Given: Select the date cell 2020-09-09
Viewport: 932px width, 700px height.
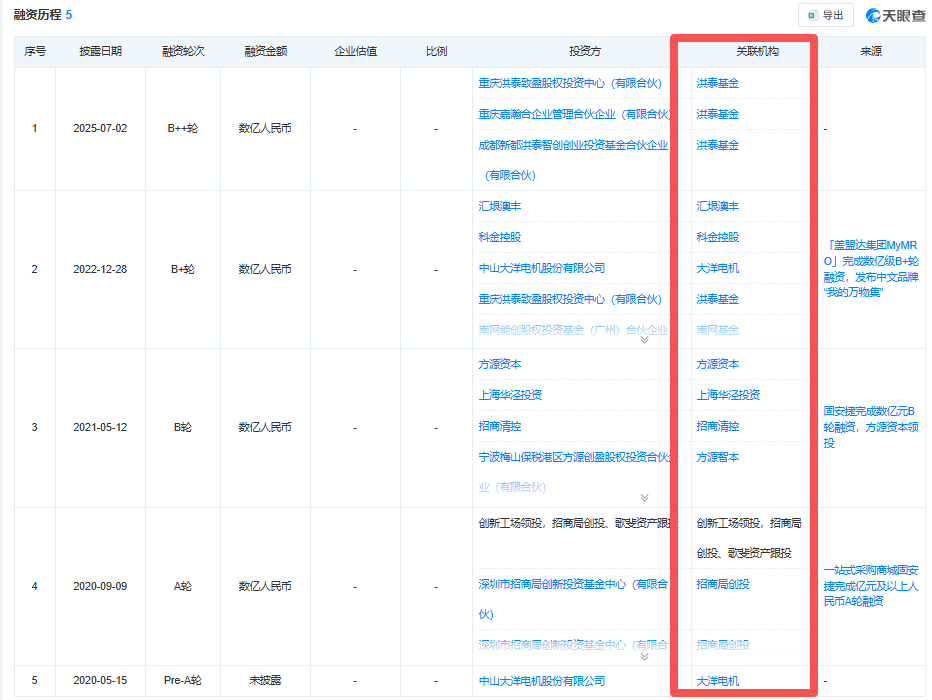Looking at the screenshot, I should 100,586.
